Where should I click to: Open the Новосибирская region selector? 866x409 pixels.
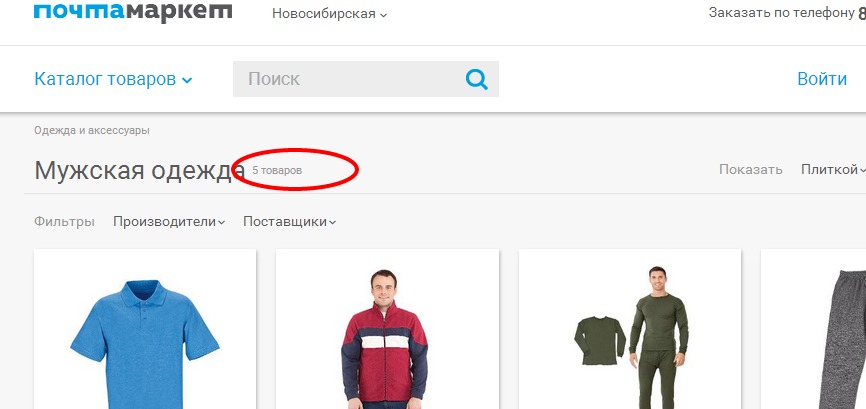(x=330, y=14)
